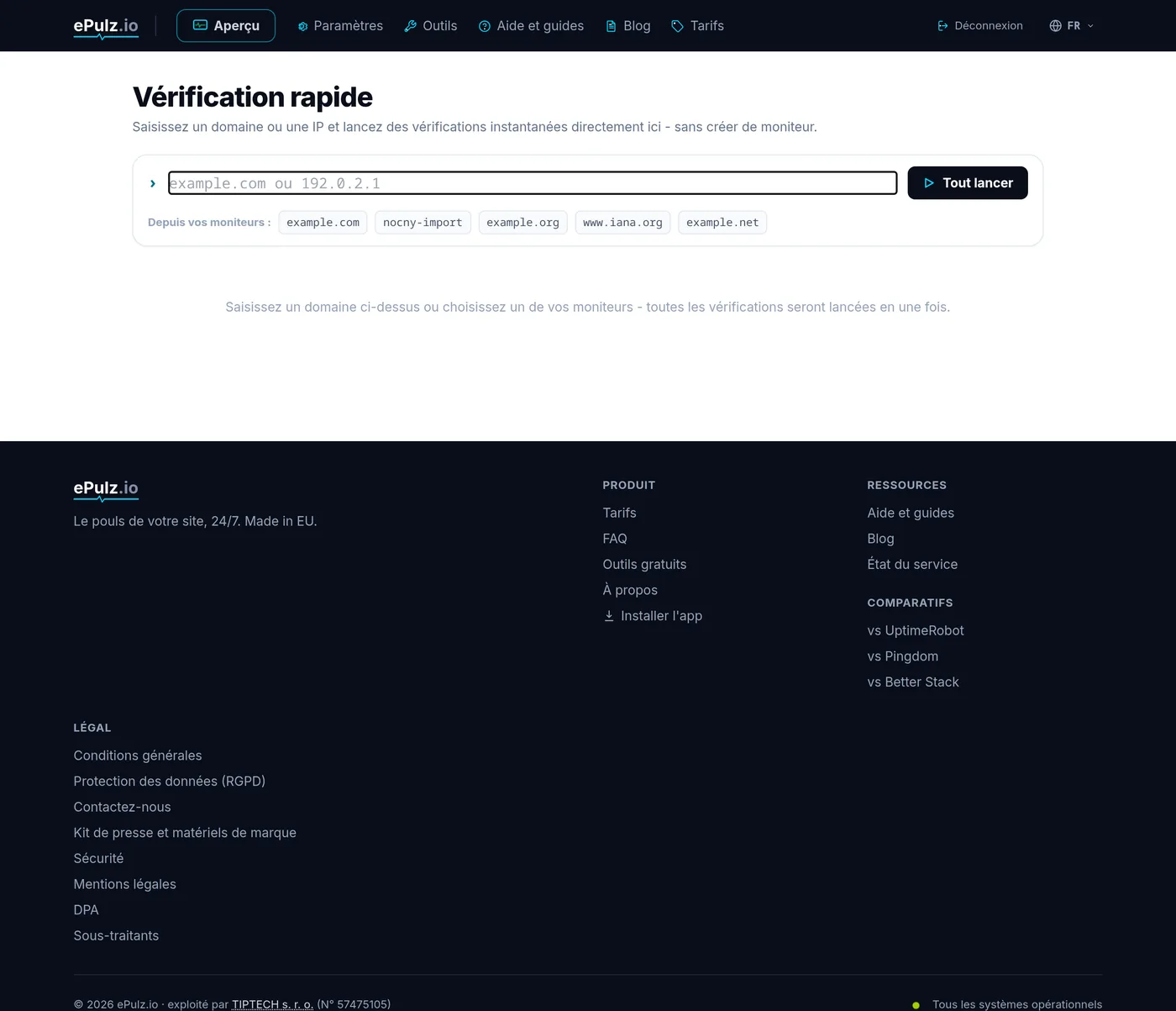Open the Aperçu tab
The width and height of the screenshot is (1176, 1011).
click(226, 25)
